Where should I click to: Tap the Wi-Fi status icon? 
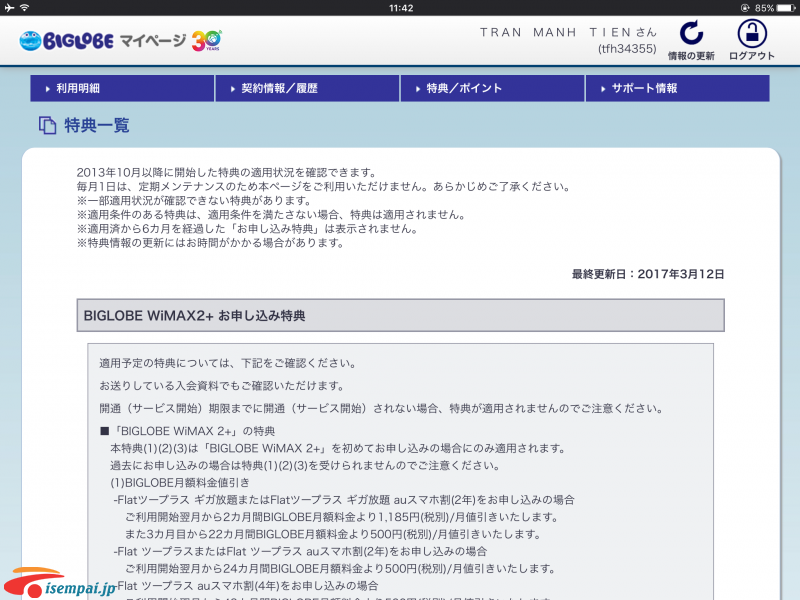[24, 8]
